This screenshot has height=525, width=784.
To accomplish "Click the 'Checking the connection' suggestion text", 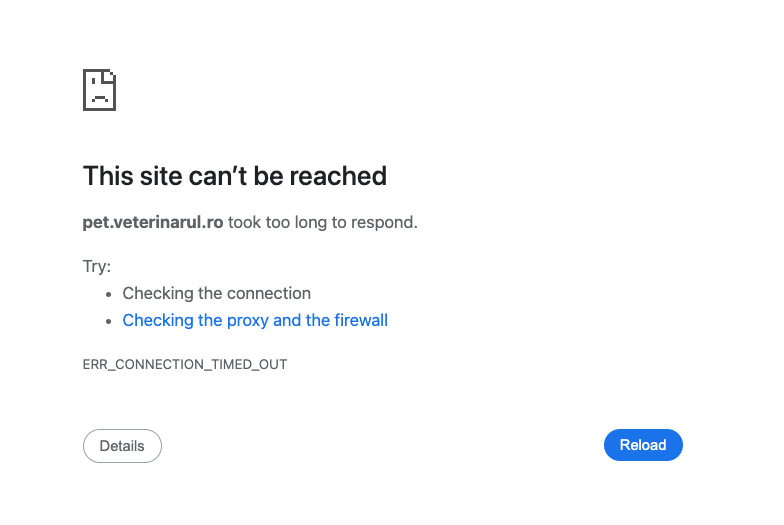I will (216, 293).
